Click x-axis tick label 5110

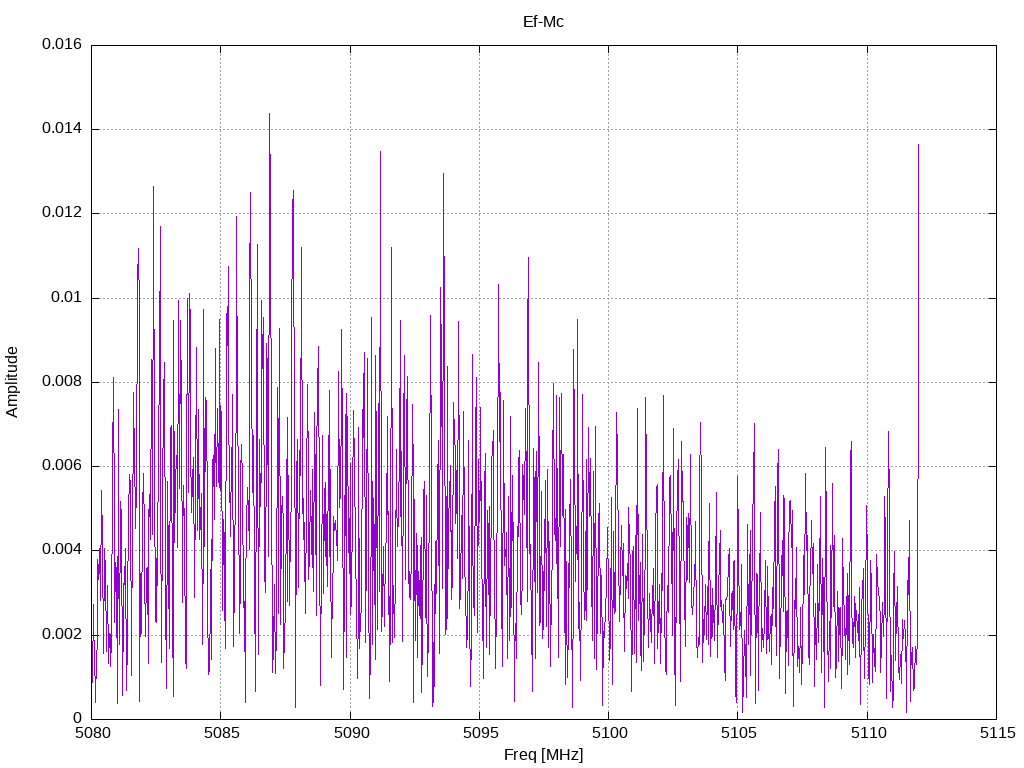pyautogui.click(x=868, y=733)
